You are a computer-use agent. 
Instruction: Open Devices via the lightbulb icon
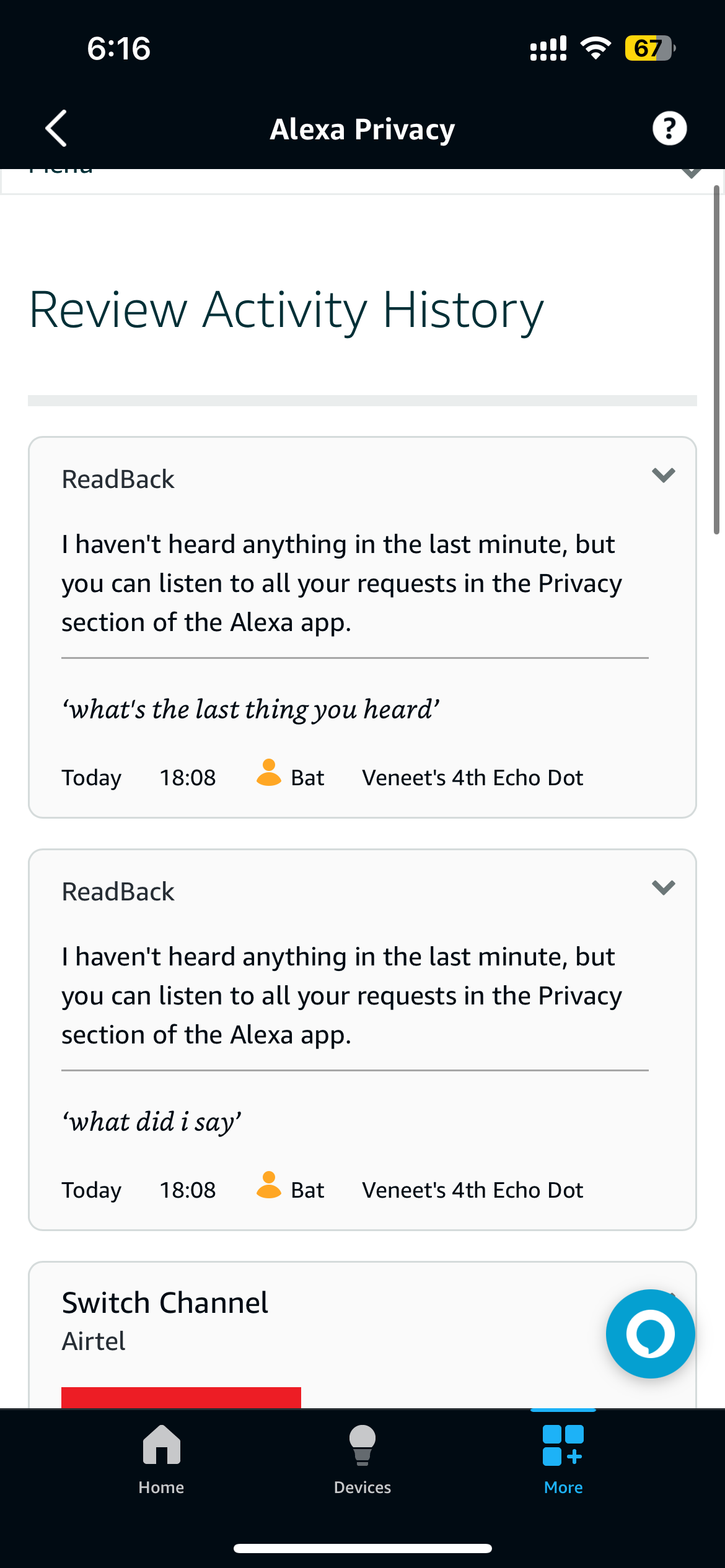[362, 1445]
